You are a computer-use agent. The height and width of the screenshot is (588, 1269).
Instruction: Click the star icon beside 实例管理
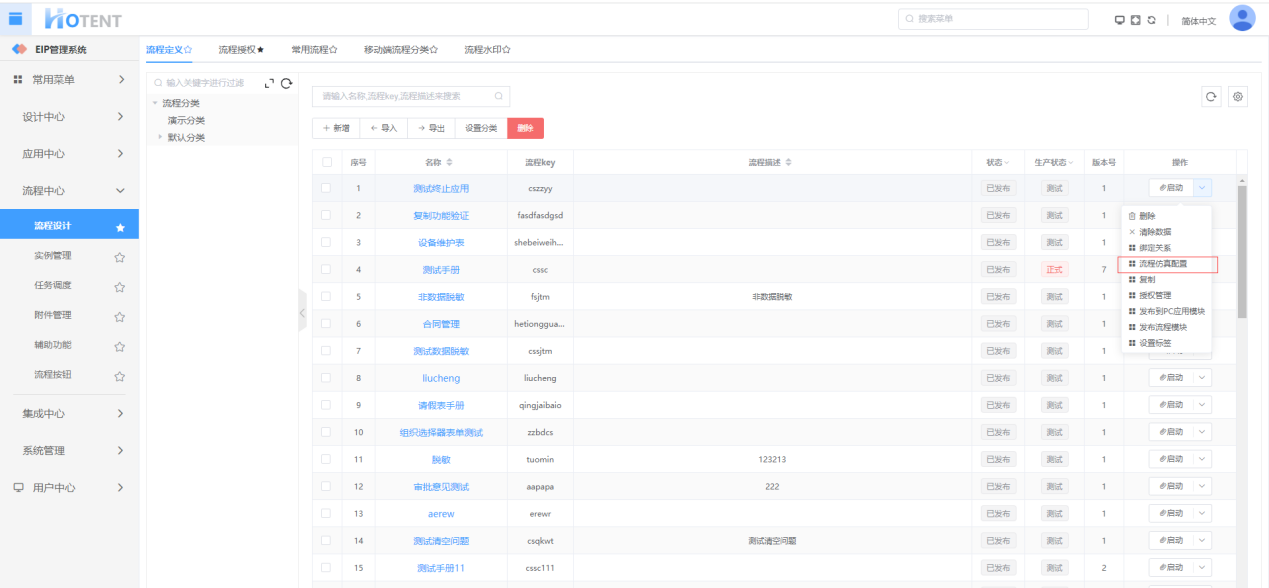[119, 256]
